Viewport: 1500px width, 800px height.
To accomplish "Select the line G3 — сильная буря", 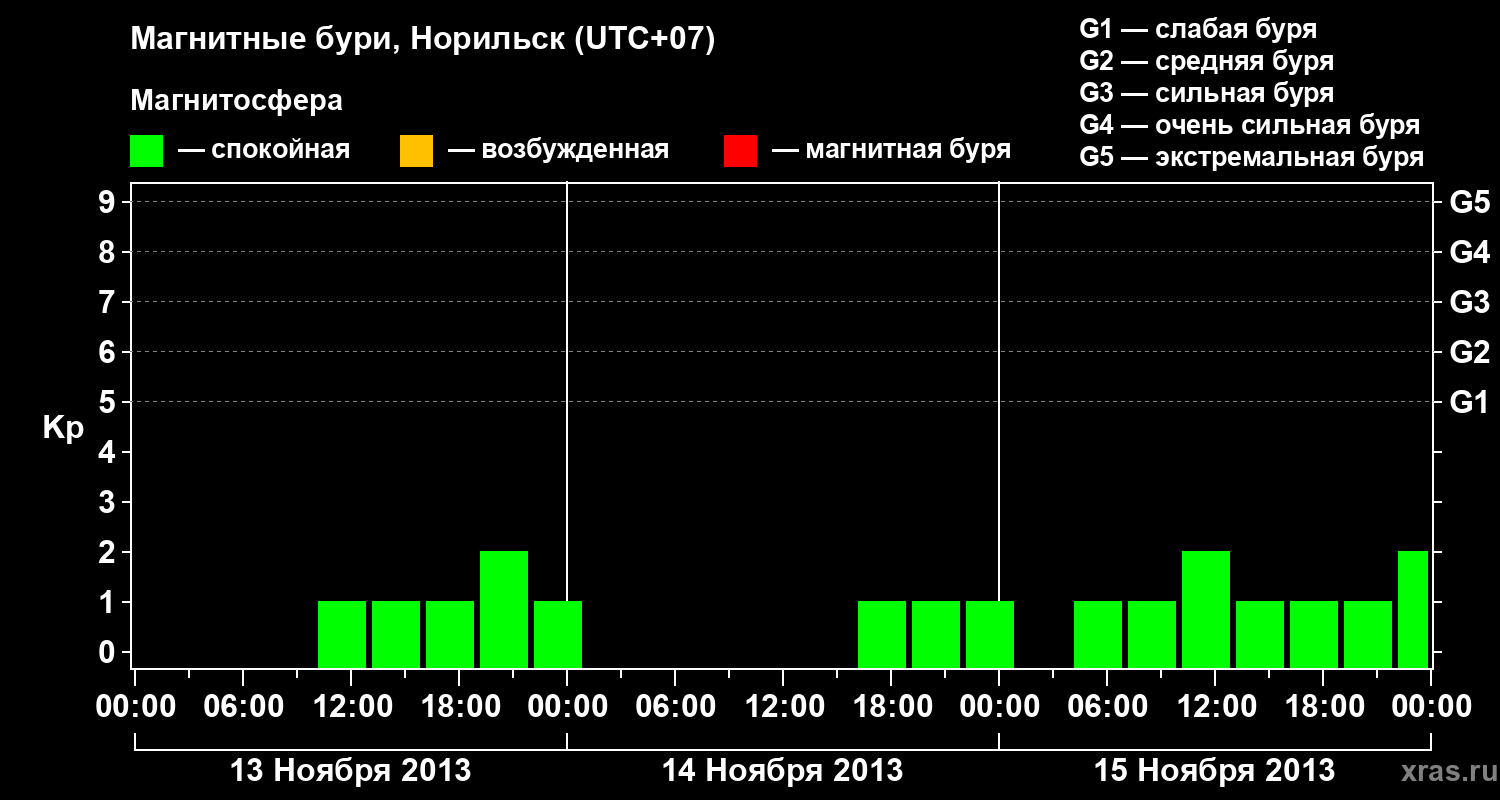I will point(1207,93).
